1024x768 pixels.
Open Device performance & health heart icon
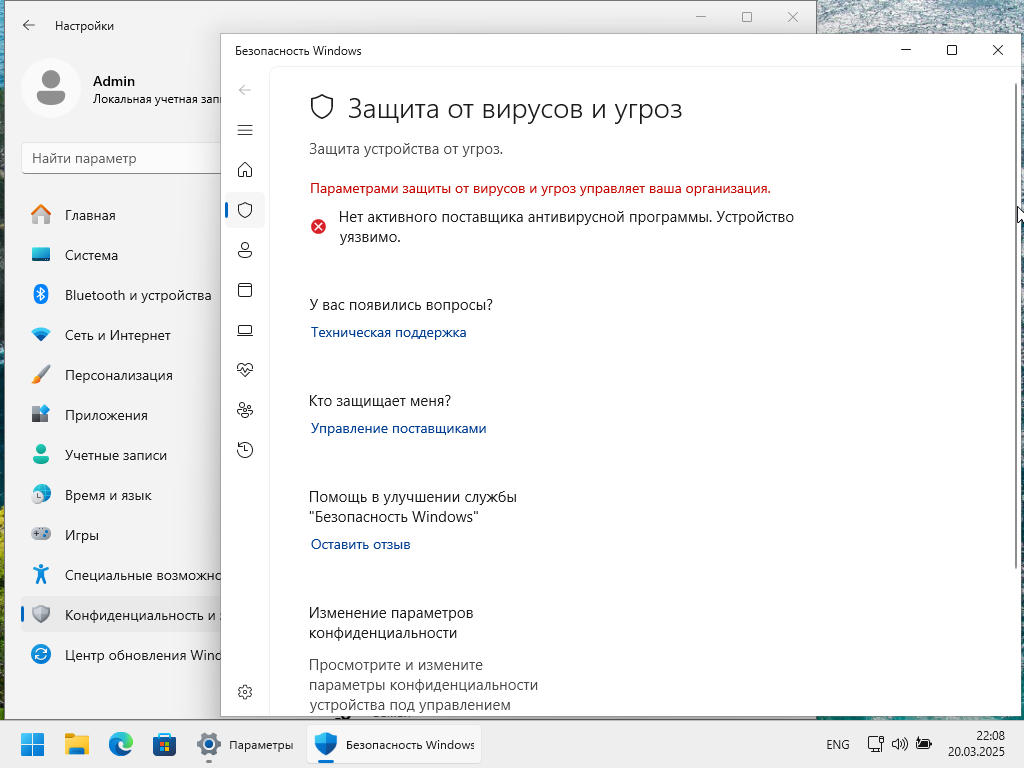(245, 370)
